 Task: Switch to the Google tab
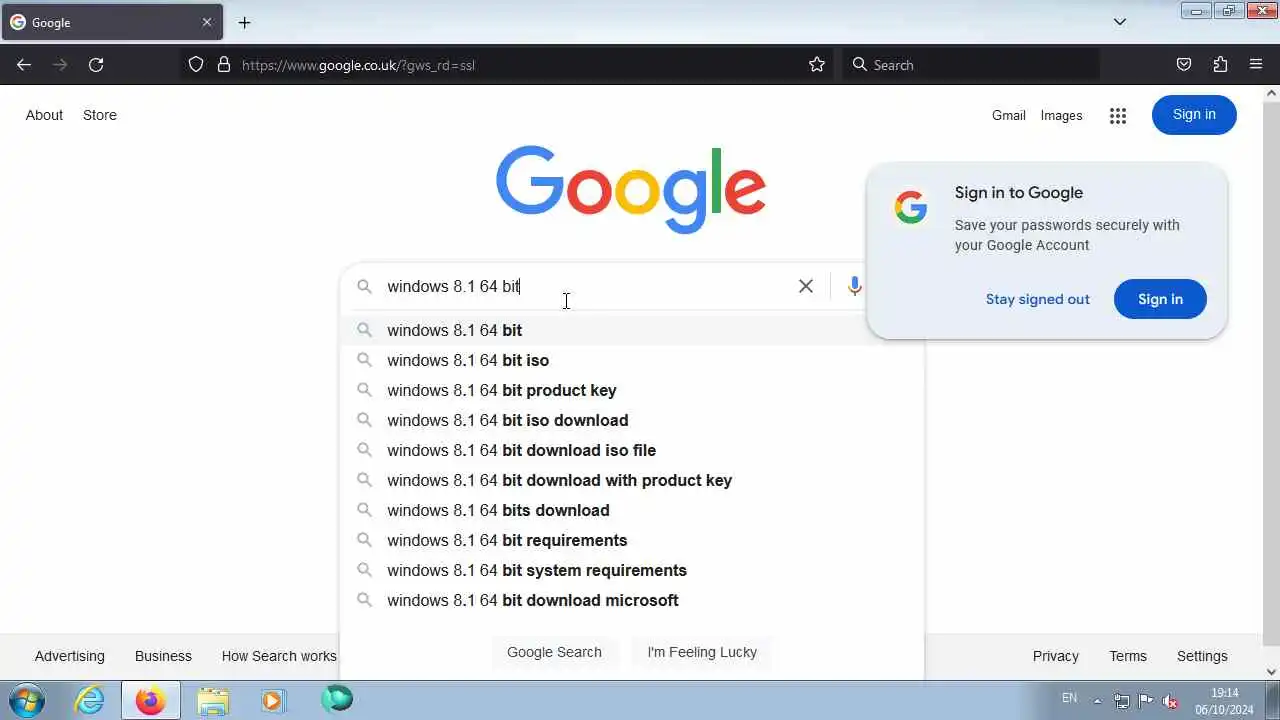pyautogui.click(x=112, y=22)
